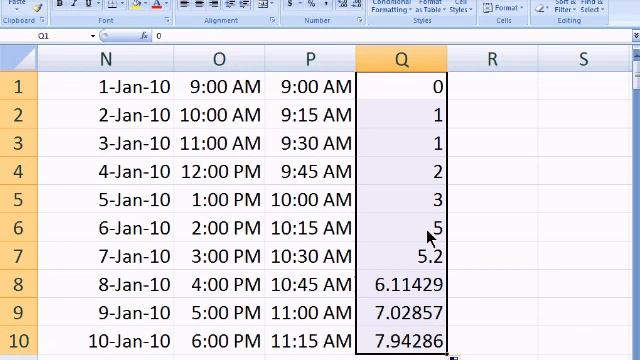This screenshot has width=640, height=360.
Task: Open fill color dropdown arrow
Action: pos(146,4)
